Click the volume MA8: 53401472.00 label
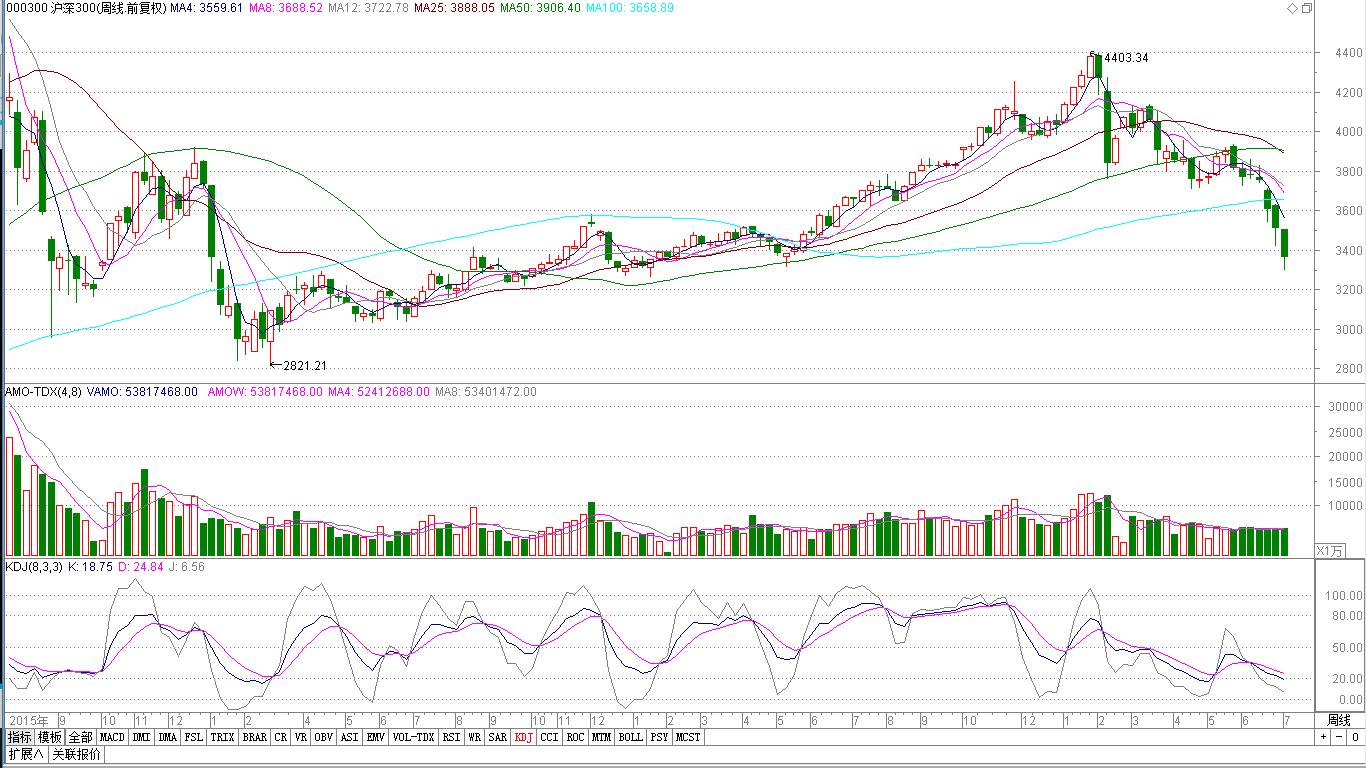The width and height of the screenshot is (1366, 768). (x=485, y=392)
